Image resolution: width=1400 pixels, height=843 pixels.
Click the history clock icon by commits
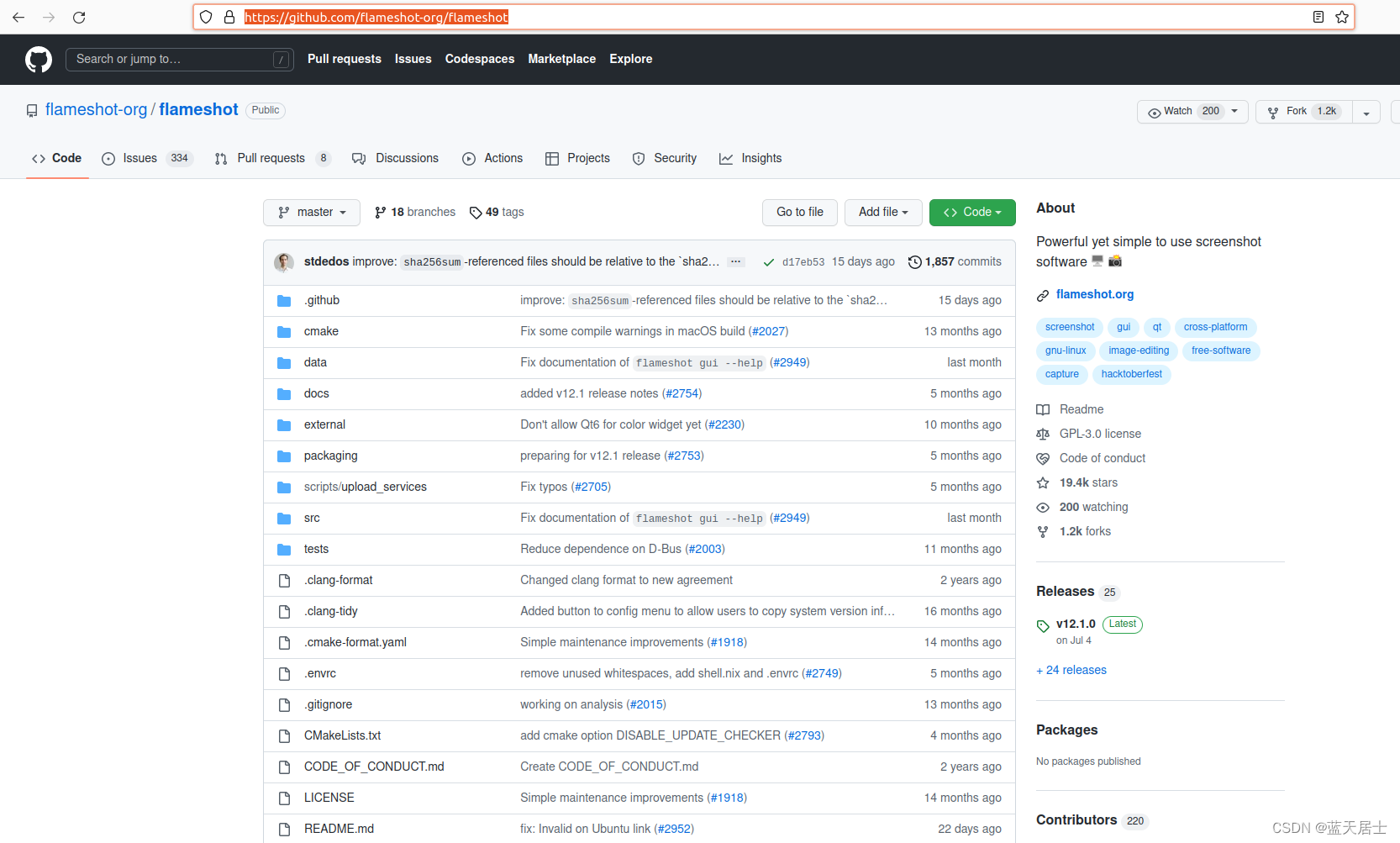pyautogui.click(x=915, y=262)
